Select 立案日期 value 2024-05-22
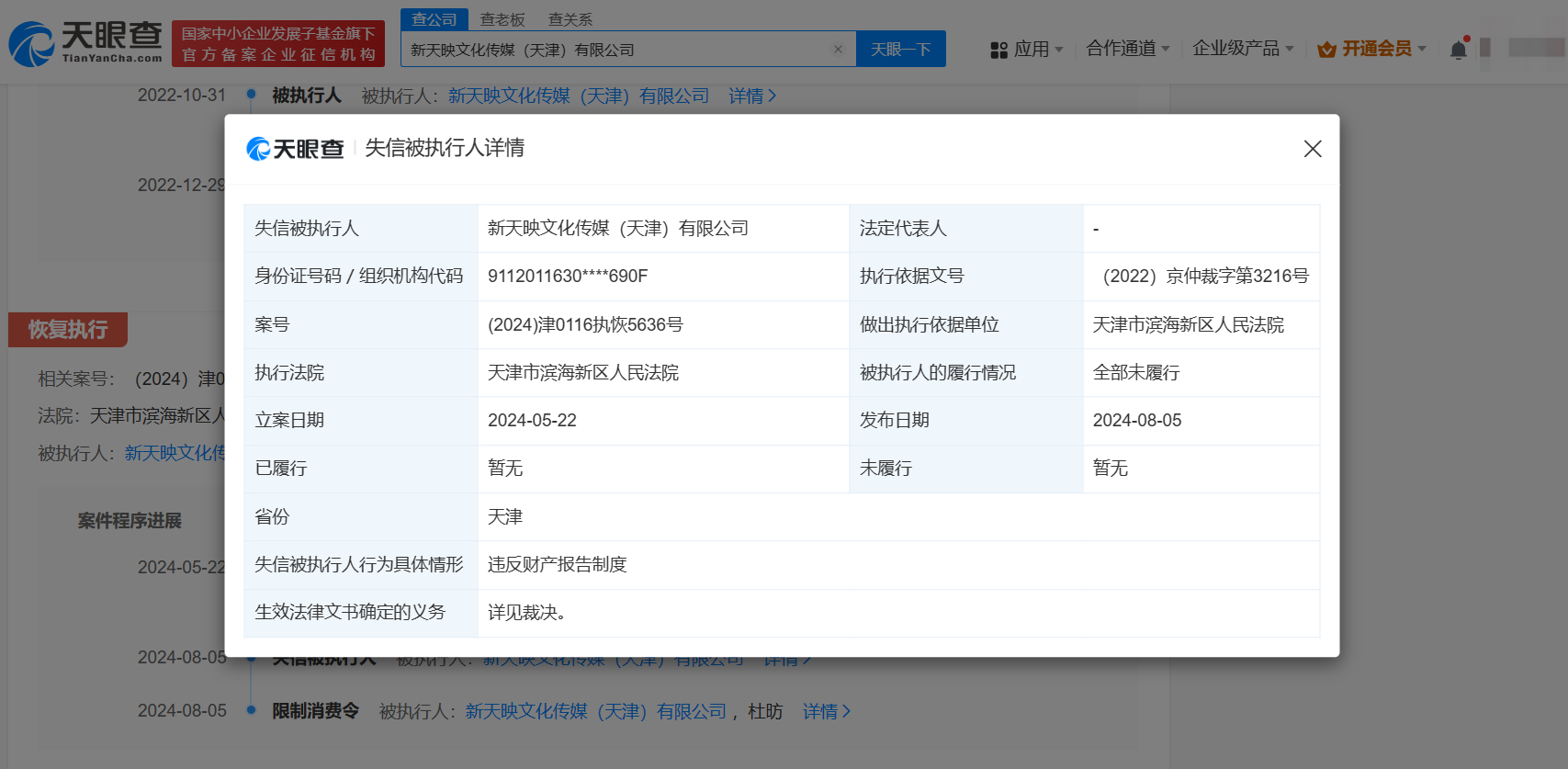This screenshot has width=1568, height=769. tap(532, 420)
